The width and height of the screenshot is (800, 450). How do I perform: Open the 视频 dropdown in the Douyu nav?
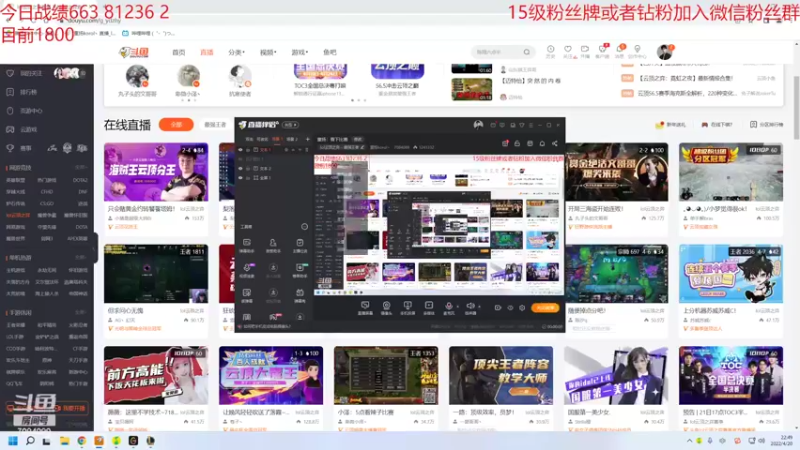(x=268, y=52)
